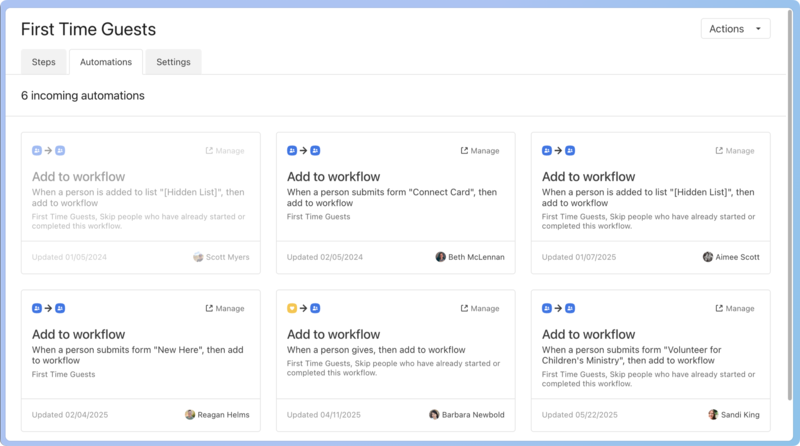Click Beth McLennan's avatar icon
Screen dimensions: 800x446
tap(440, 257)
